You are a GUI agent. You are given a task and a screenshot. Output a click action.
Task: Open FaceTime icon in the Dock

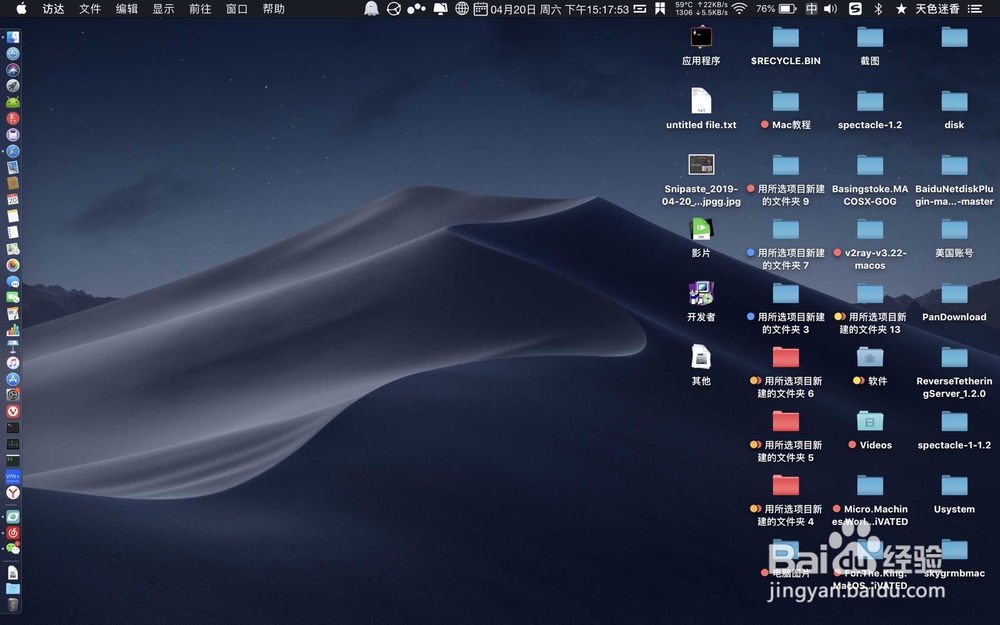13,297
